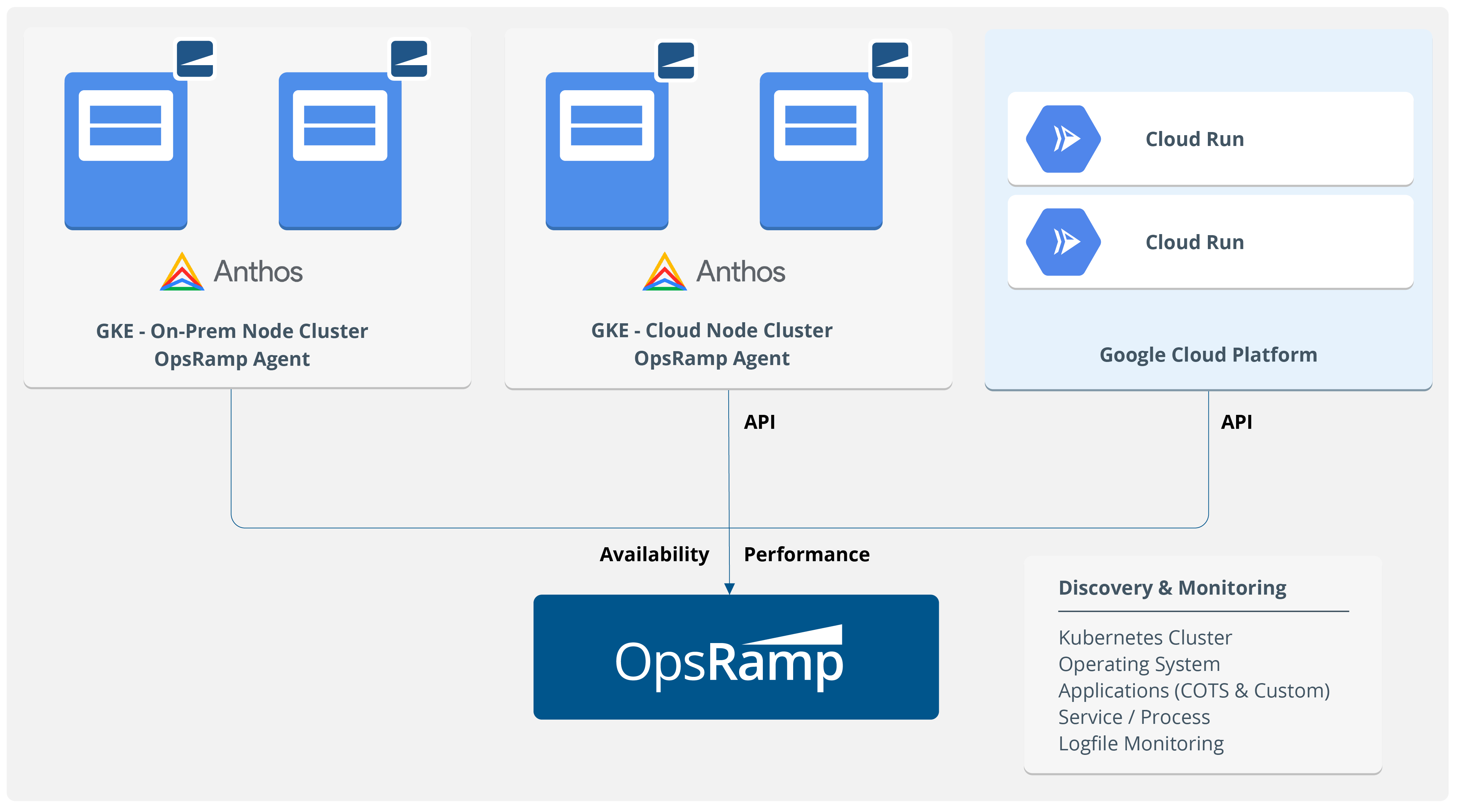Viewport: 1457px width, 812px height.
Task: Select OpsRamp agent badge on right On-Prem server
Action: (409, 59)
